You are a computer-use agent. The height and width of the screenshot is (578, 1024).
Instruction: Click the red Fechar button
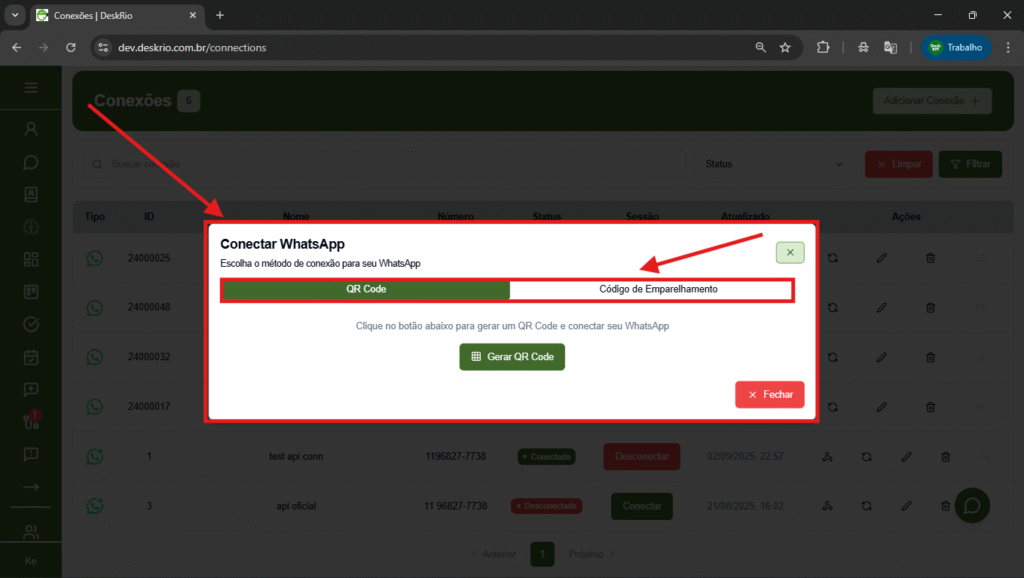pos(769,394)
